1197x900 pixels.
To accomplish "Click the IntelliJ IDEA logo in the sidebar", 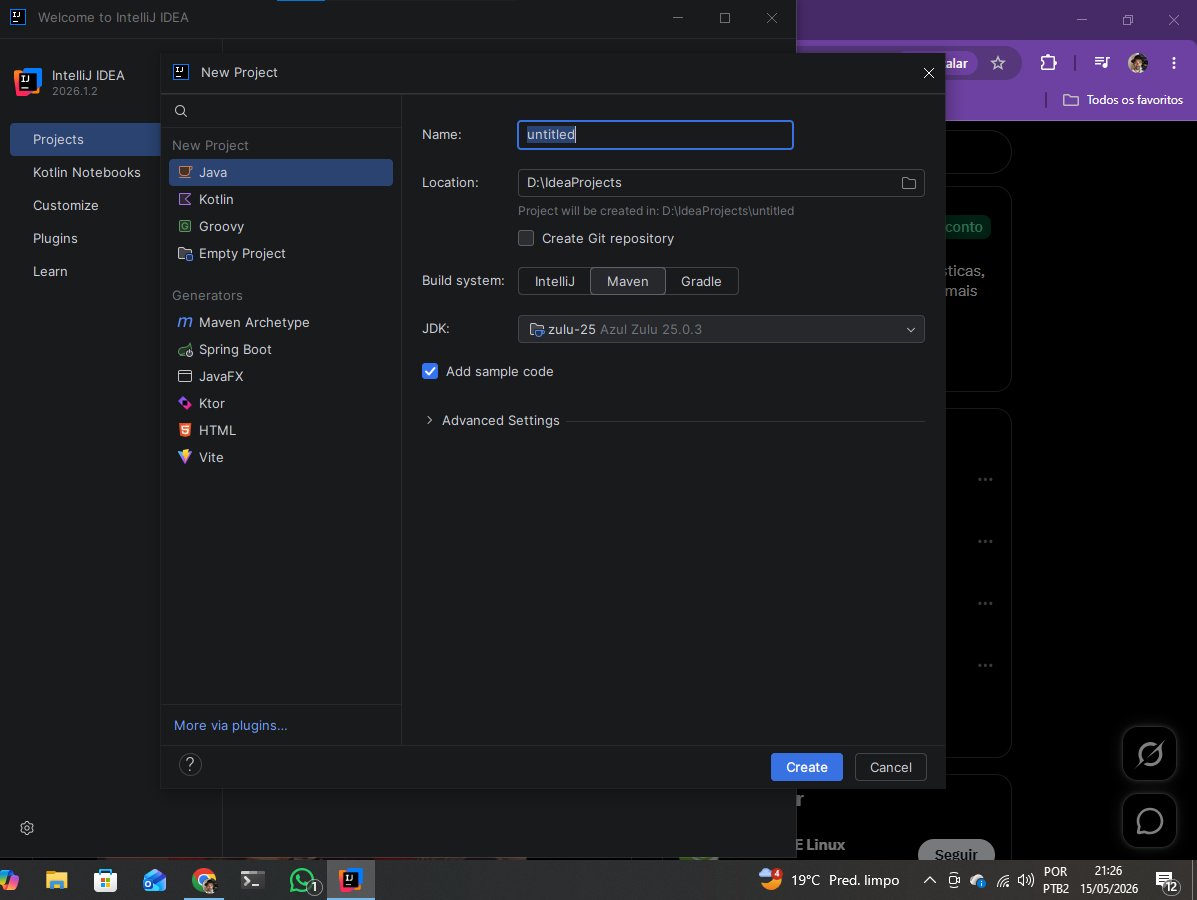I will pos(27,82).
